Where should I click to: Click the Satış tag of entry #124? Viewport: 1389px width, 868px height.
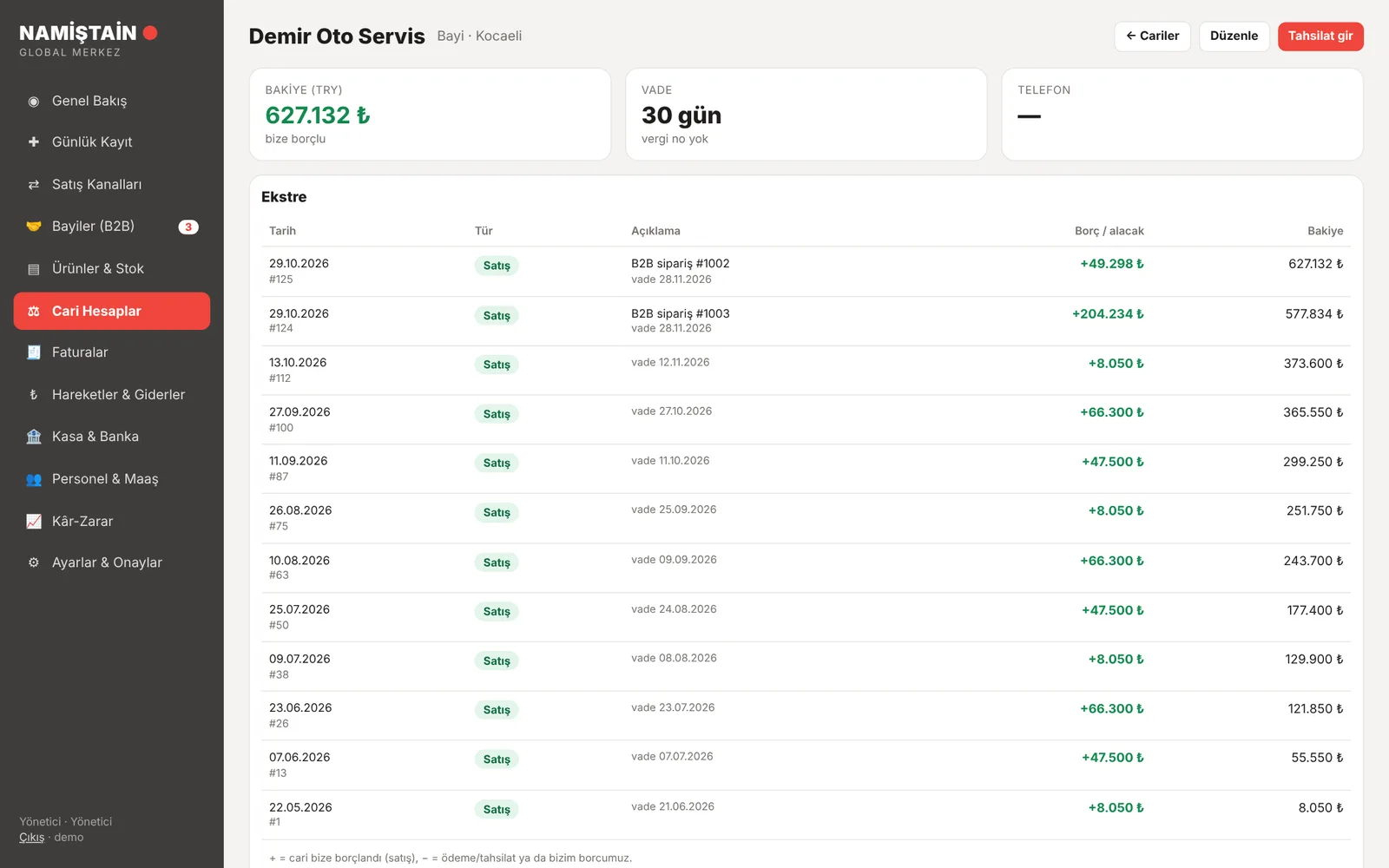pyautogui.click(x=497, y=316)
